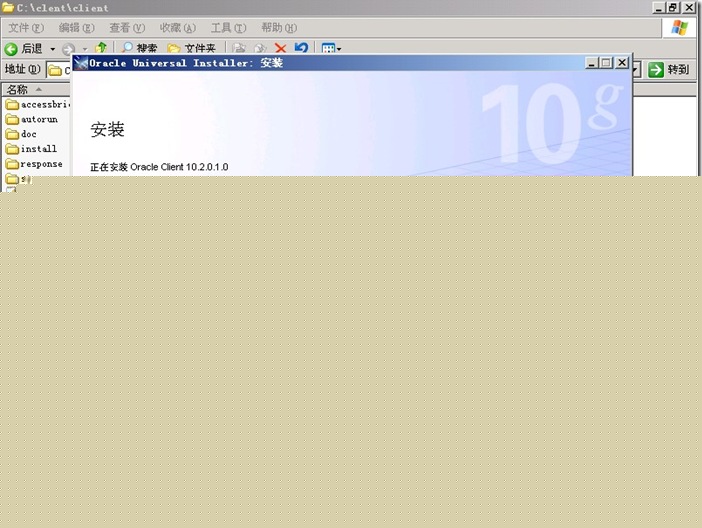Click the greyed Move To toolbar icon
Screen dimensions: 702x528
tap(239, 48)
